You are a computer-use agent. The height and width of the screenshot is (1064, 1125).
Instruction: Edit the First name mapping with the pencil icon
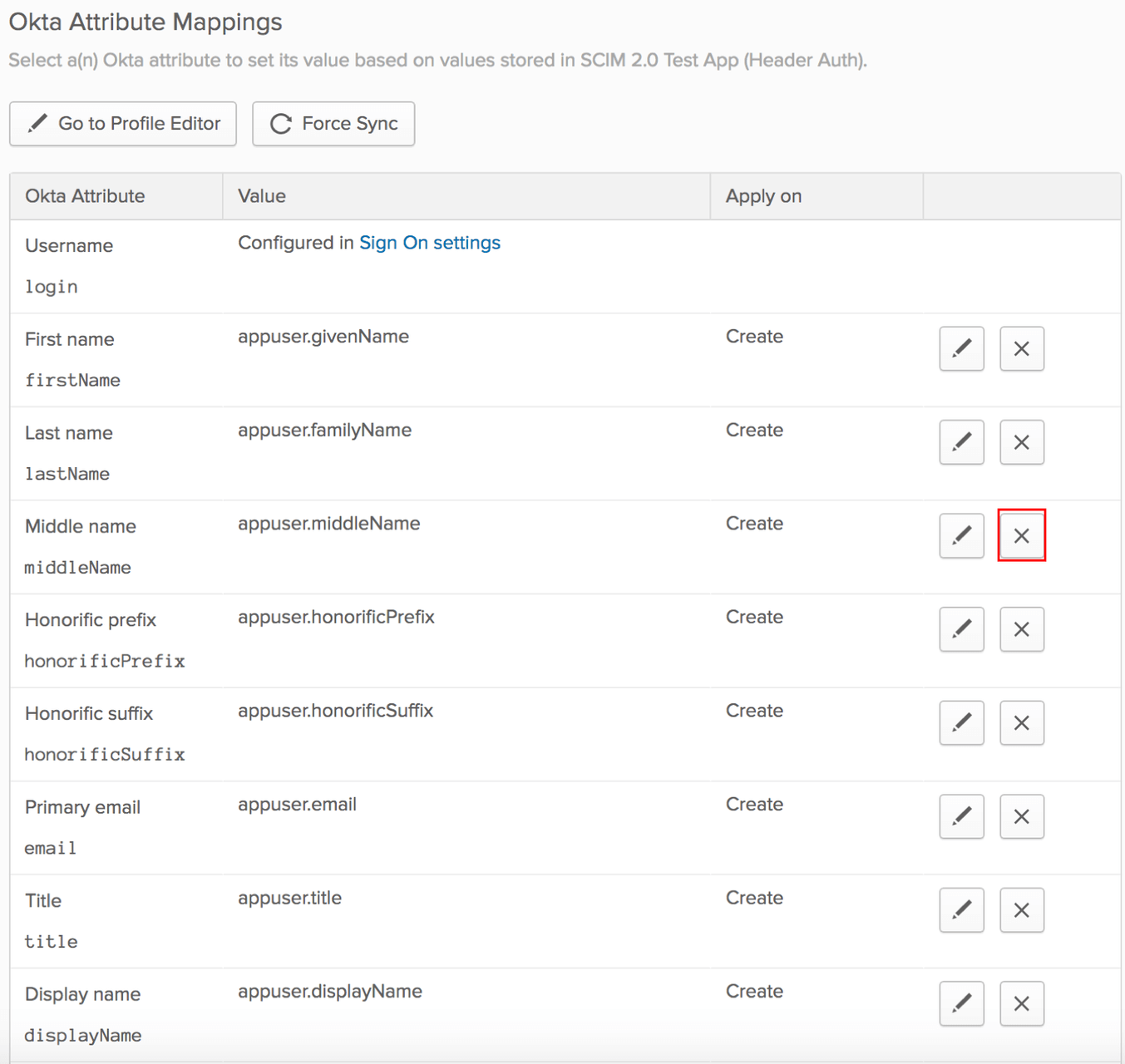961,348
